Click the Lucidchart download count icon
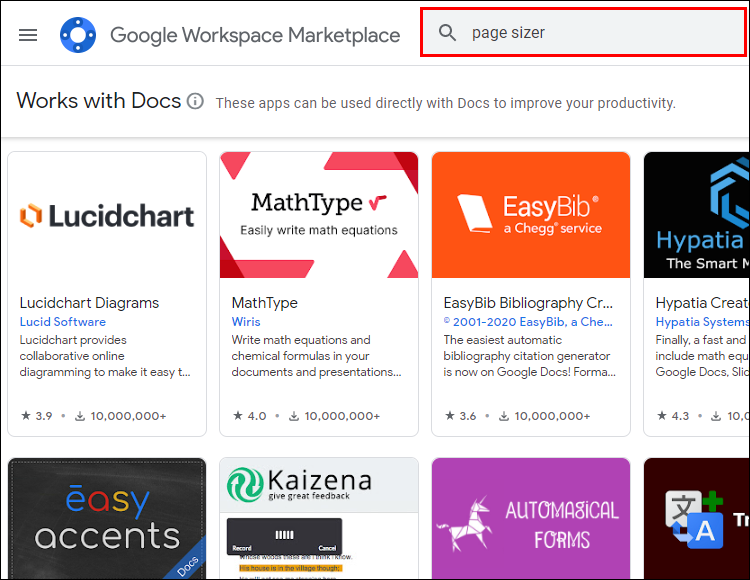Screen dimensions: 750x580 (x=80, y=416)
